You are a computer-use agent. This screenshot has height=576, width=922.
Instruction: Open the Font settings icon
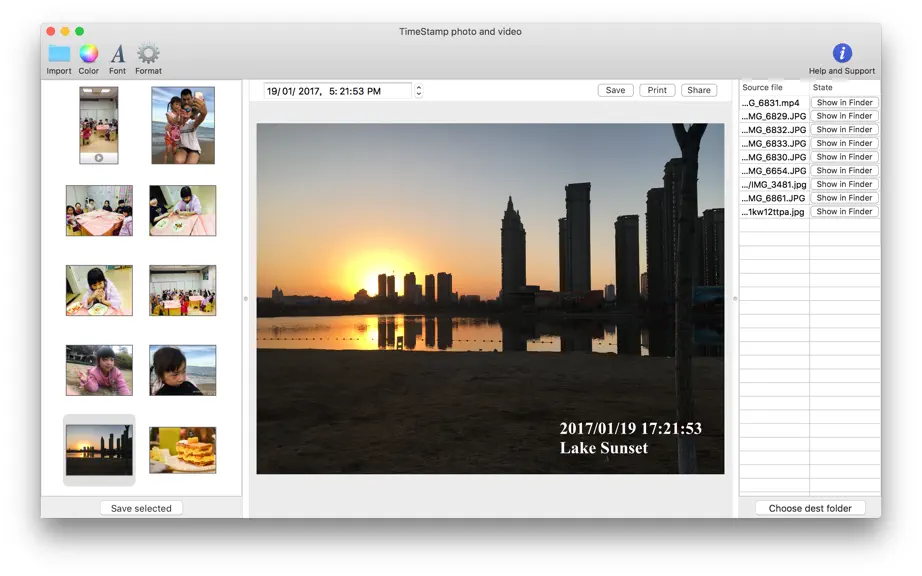(x=118, y=53)
